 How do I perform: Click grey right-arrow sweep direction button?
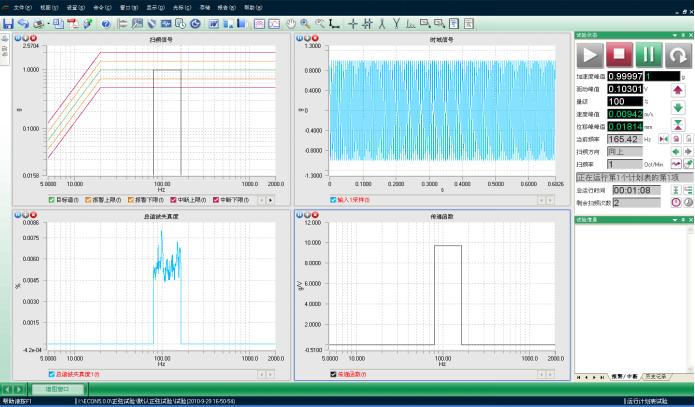688,152
